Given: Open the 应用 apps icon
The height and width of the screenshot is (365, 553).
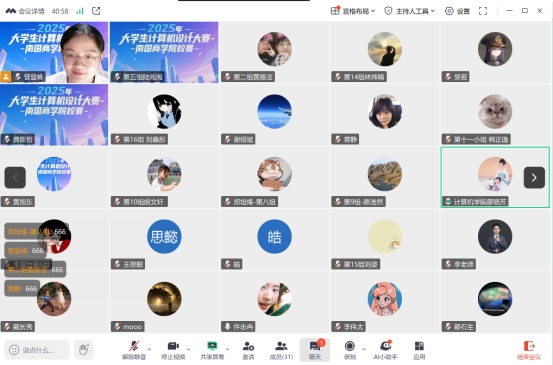Looking at the screenshot, I should (x=419, y=350).
